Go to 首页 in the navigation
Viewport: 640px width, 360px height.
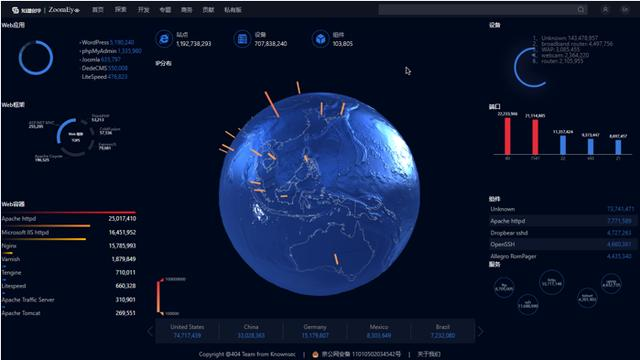[x=98, y=10]
